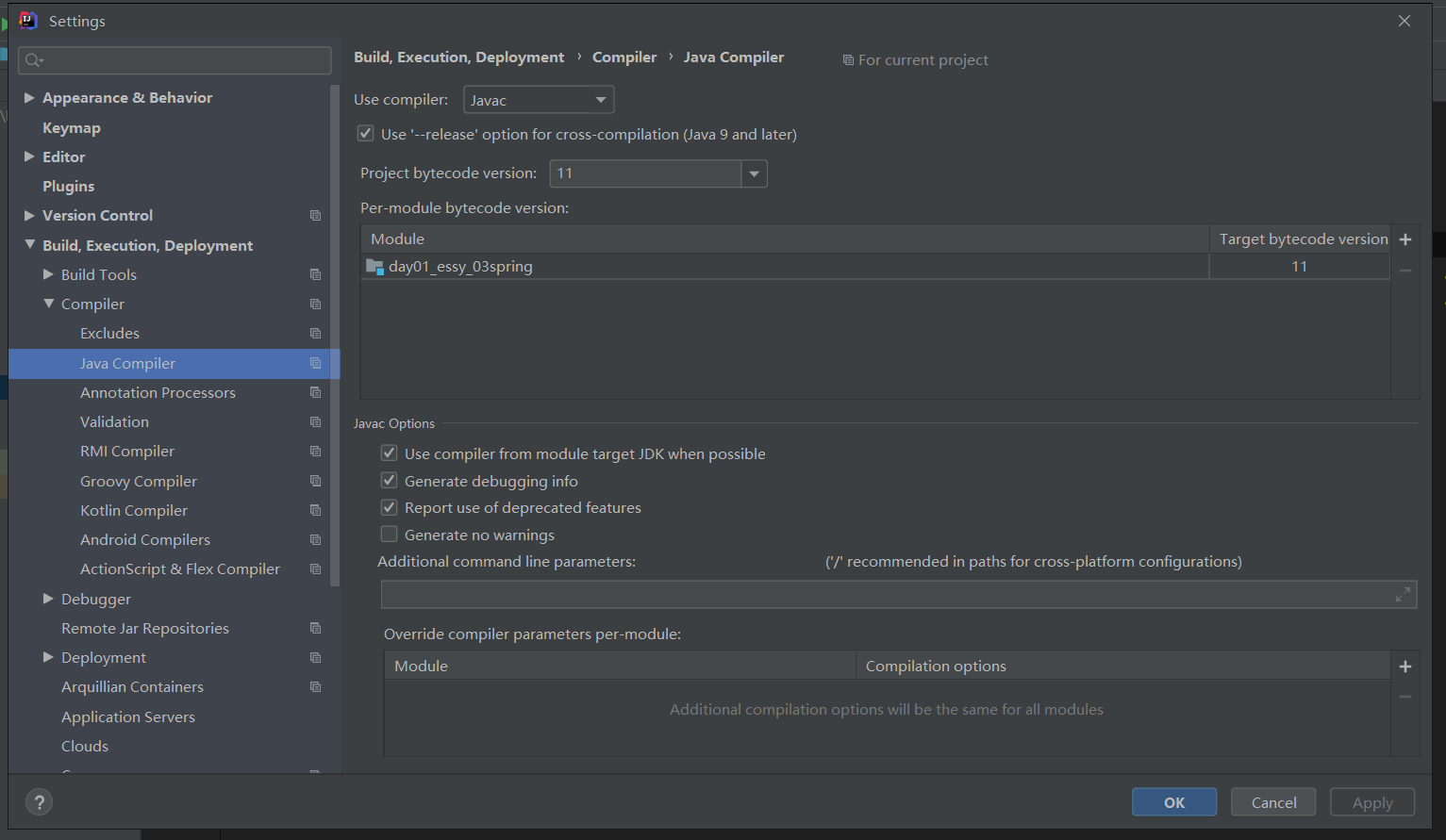Click project-level icon next to Version Control

(315, 216)
